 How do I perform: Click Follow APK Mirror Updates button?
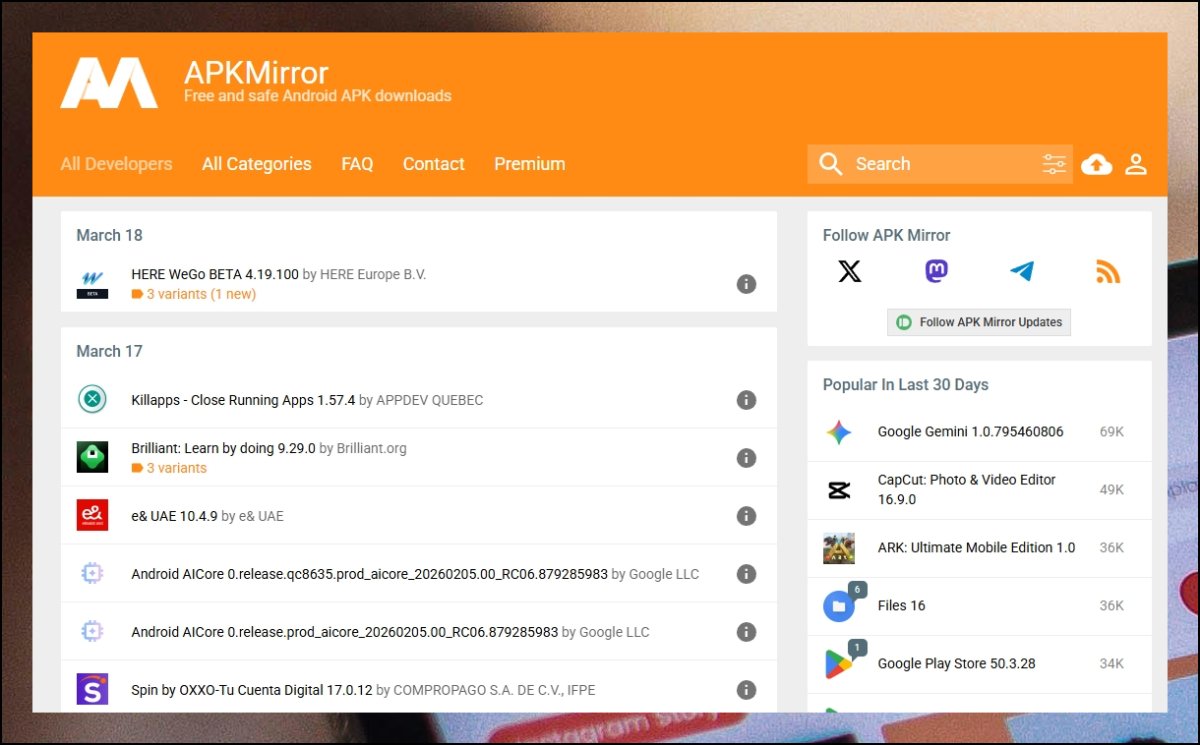pyautogui.click(x=979, y=322)
